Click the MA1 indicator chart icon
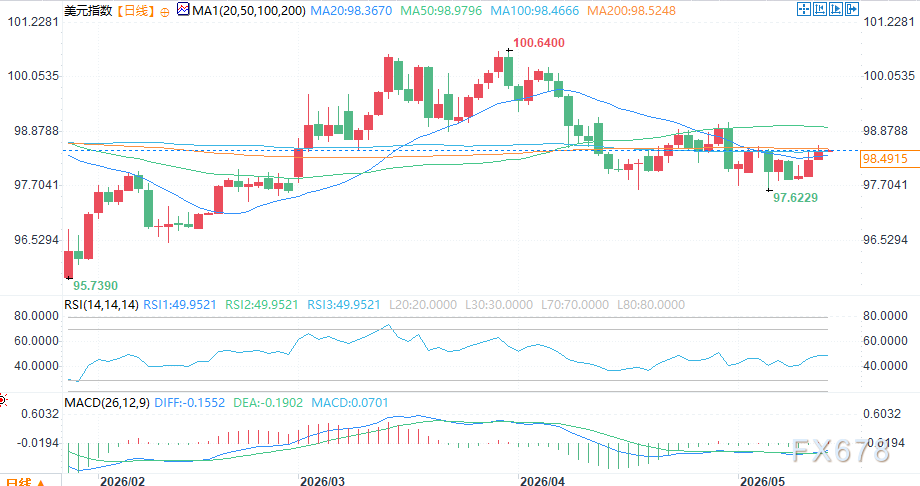The image size is (920, 486). (x=183, y=9)
